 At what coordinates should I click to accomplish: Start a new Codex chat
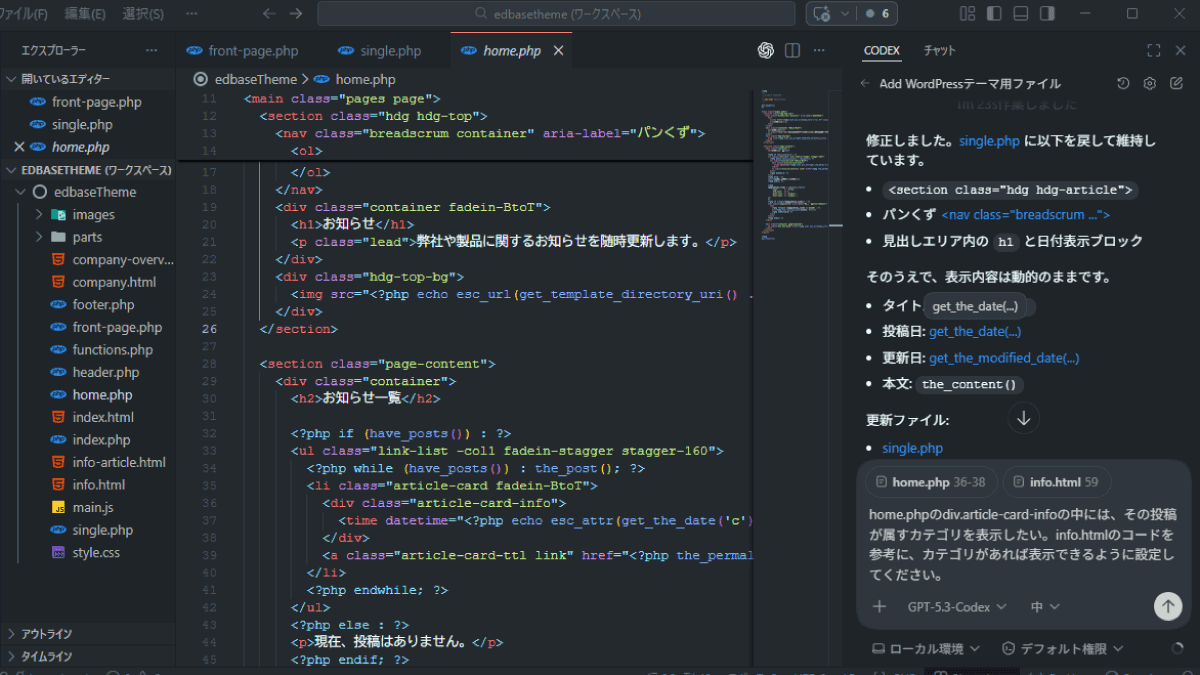coord(1176,84)
